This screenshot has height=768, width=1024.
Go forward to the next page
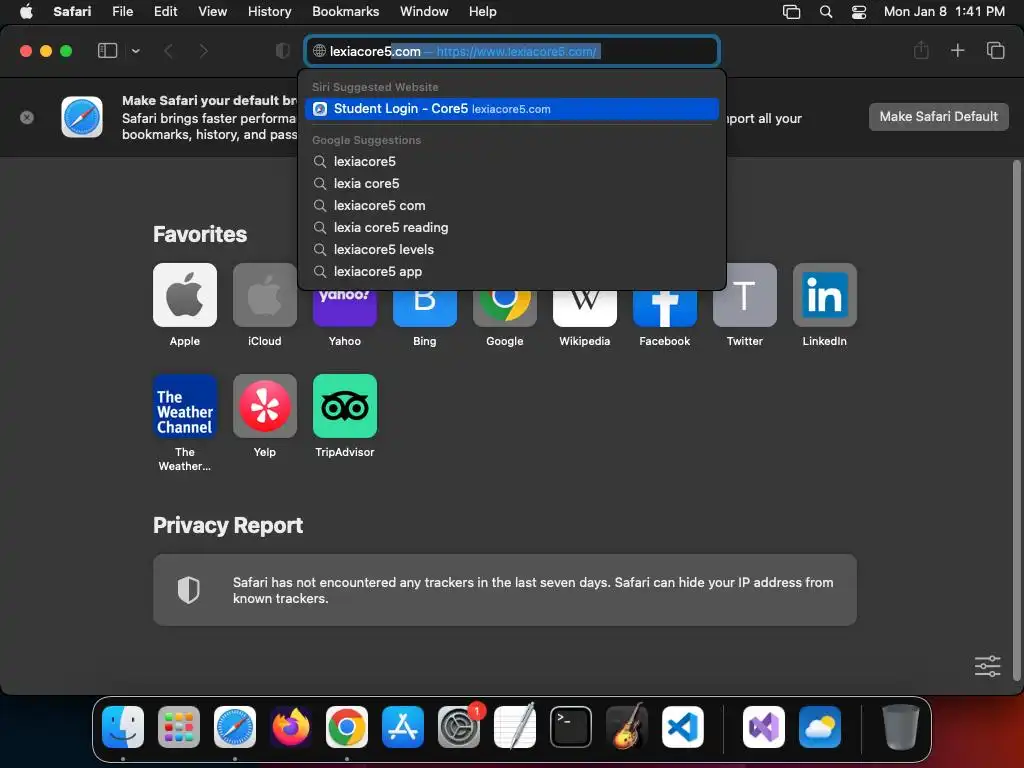coord(203,51)
